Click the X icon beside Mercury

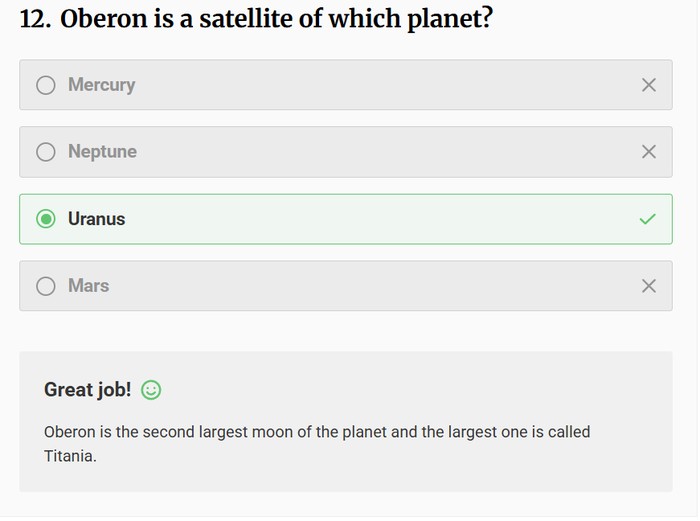pyautogui.click(x=648, y=85)
